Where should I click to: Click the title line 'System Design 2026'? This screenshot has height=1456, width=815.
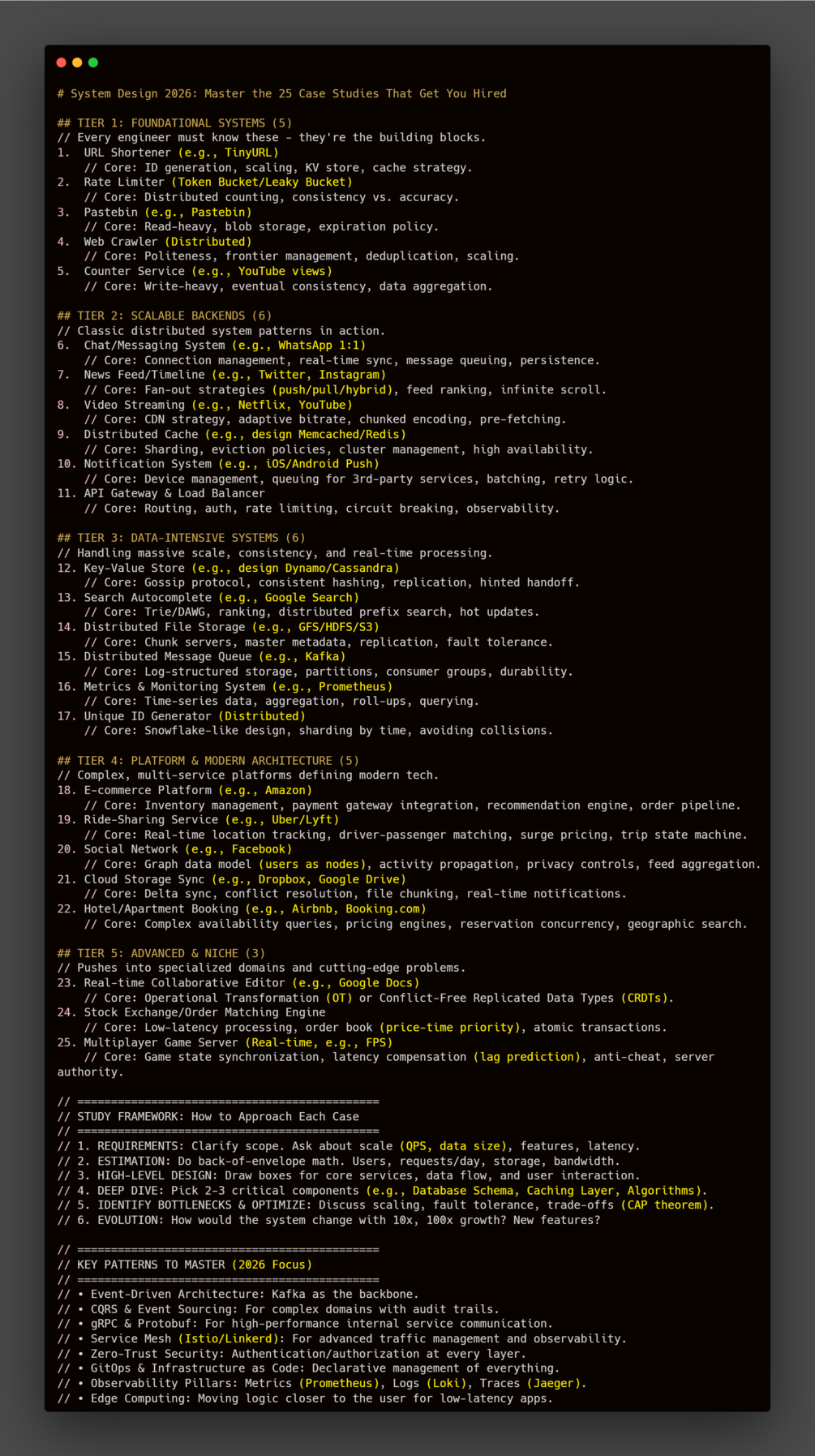coord(282,94)
